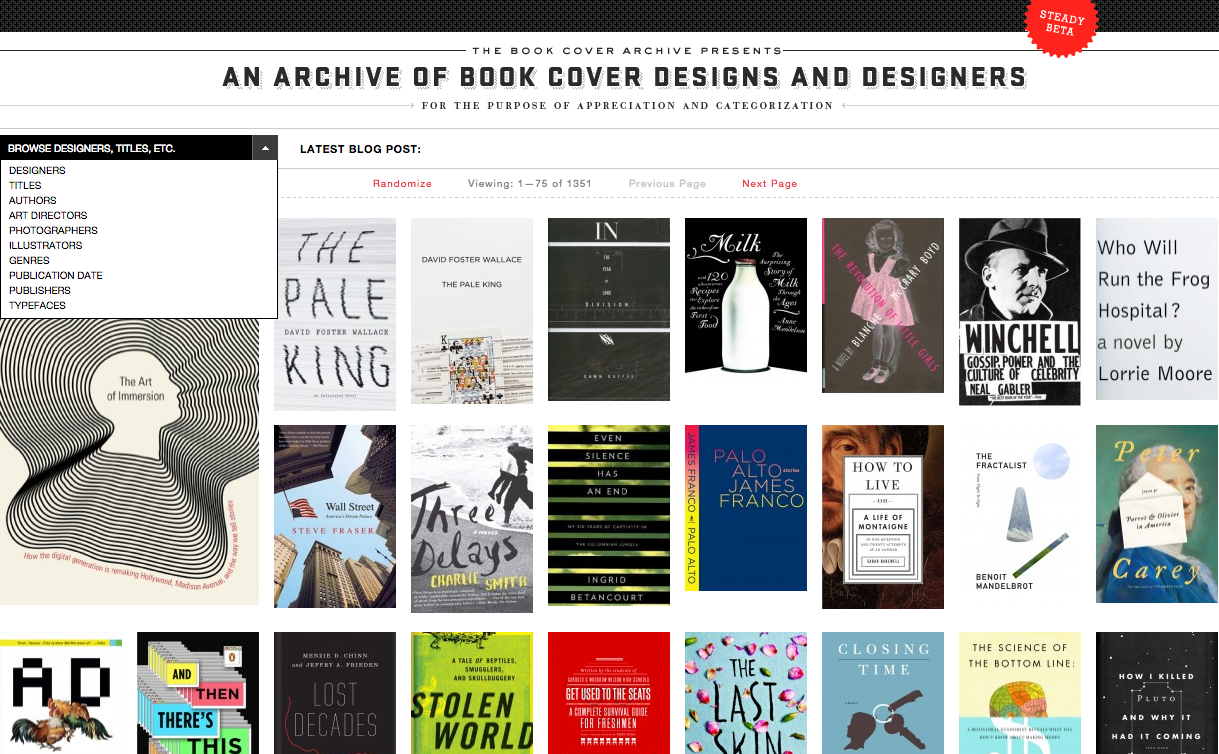The height and width of the screenshot is (754, 1219).
Task: Open Who Will Run the Frog Hospital cover
Action: (x=1157, y=309)
